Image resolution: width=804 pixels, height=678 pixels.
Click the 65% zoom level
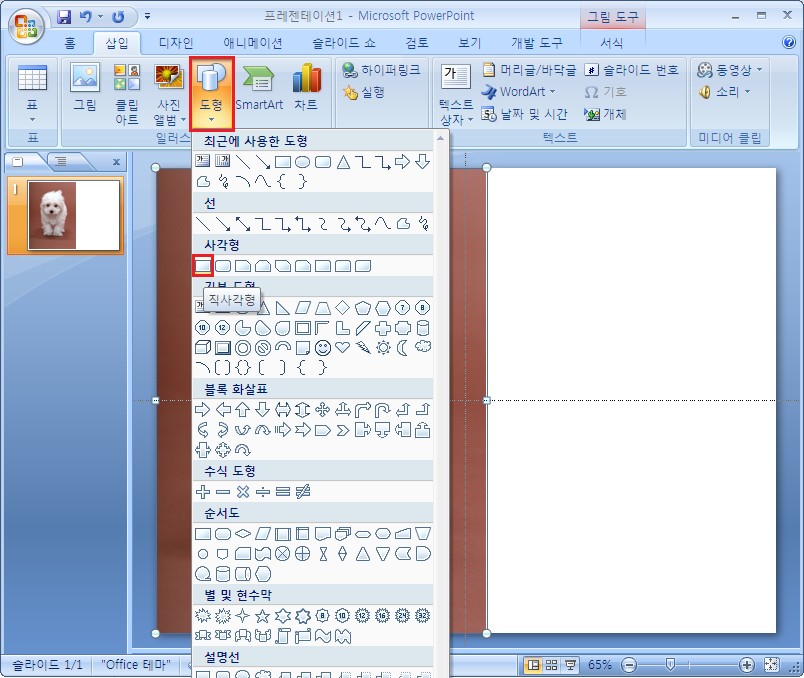[x=599, y=665]
